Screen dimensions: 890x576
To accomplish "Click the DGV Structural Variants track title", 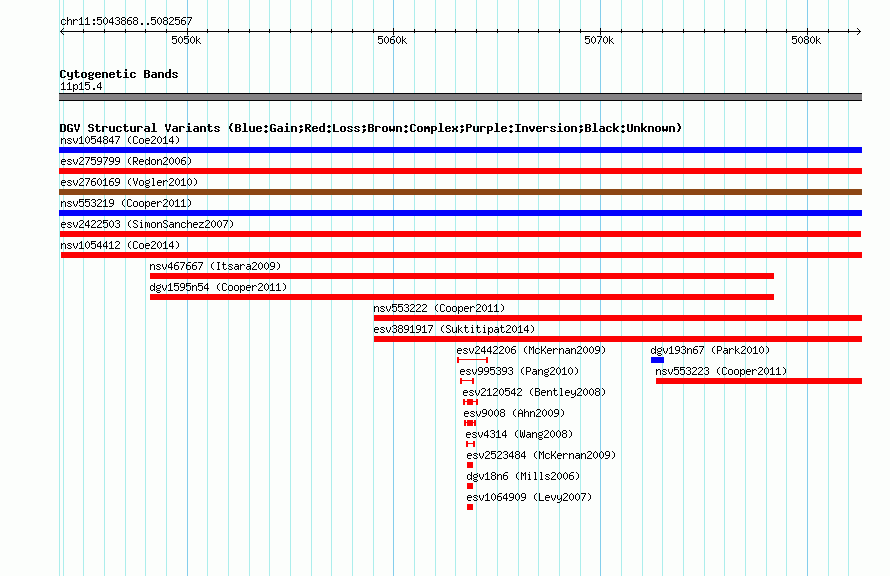I will [x=371, y=128].
